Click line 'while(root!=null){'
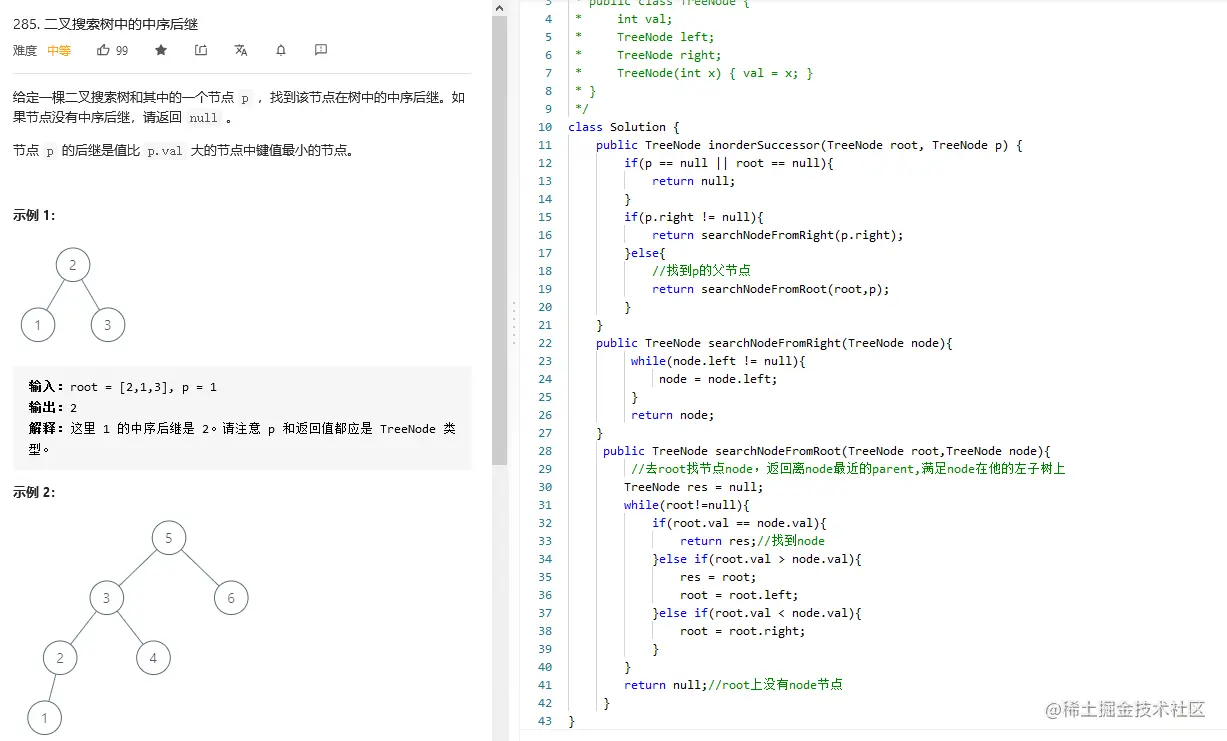 coord(686,505)
